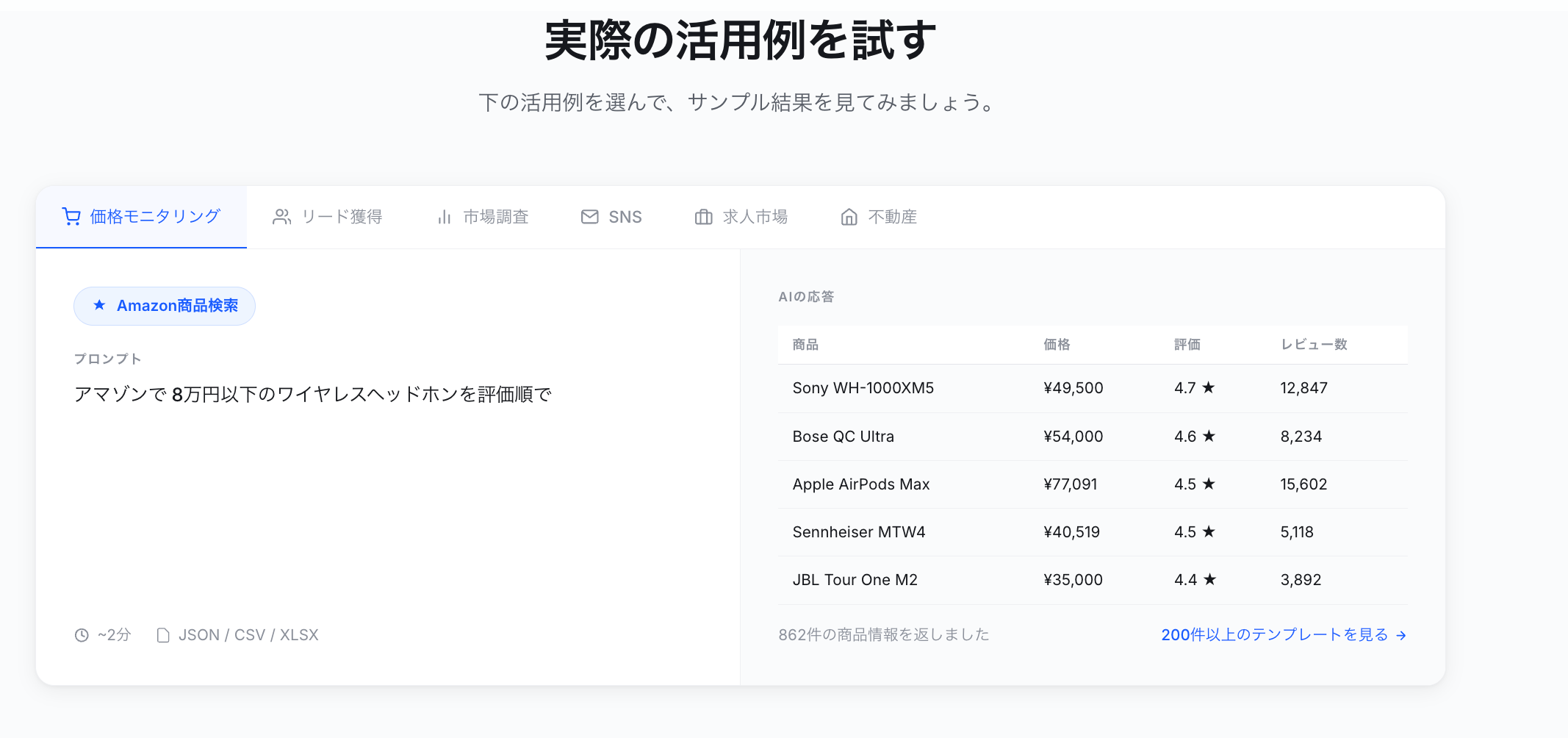Viewport: 1568px width, 738px height.
Task: Open the 求人市場 tab
Action: [741, 217]
